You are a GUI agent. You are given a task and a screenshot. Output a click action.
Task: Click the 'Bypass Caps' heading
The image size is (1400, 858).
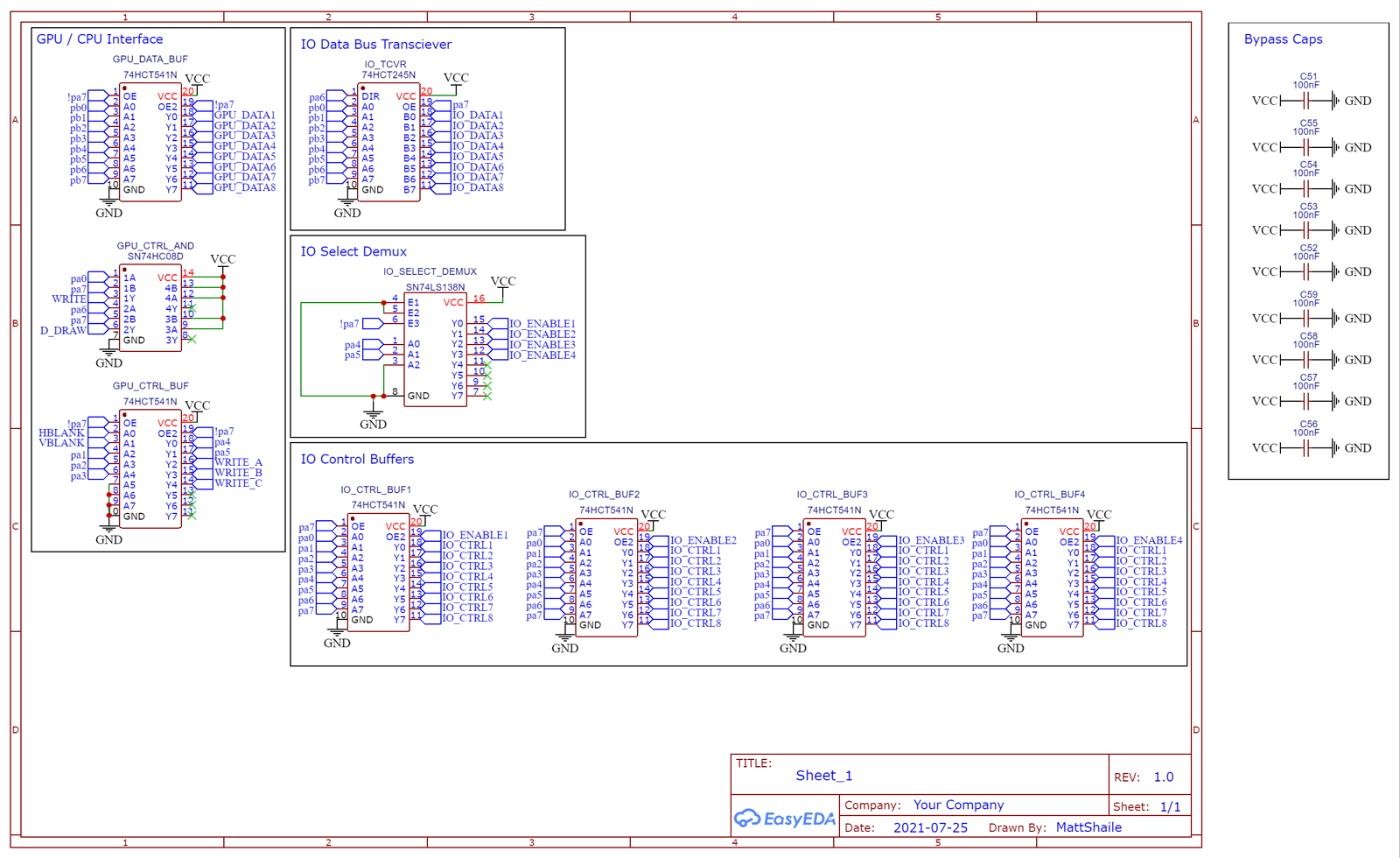coord(1284,39)
